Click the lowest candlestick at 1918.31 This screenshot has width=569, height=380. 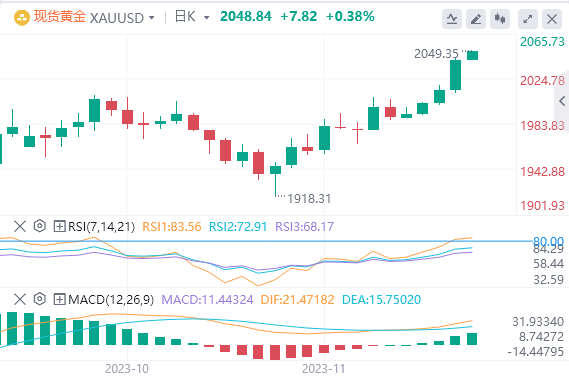[x=275, y=179]
